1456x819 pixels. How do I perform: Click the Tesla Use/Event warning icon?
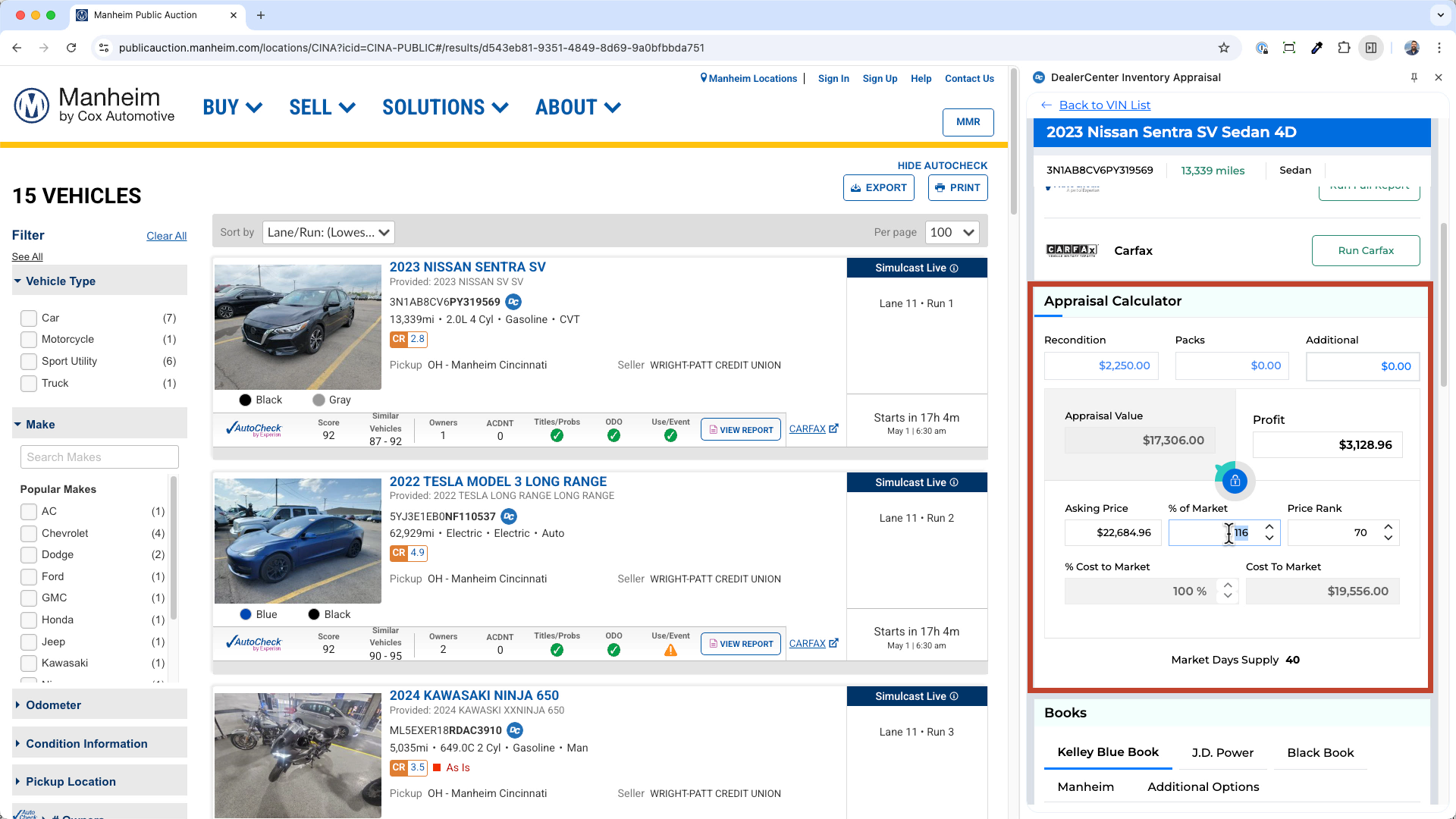coord(670,650)
